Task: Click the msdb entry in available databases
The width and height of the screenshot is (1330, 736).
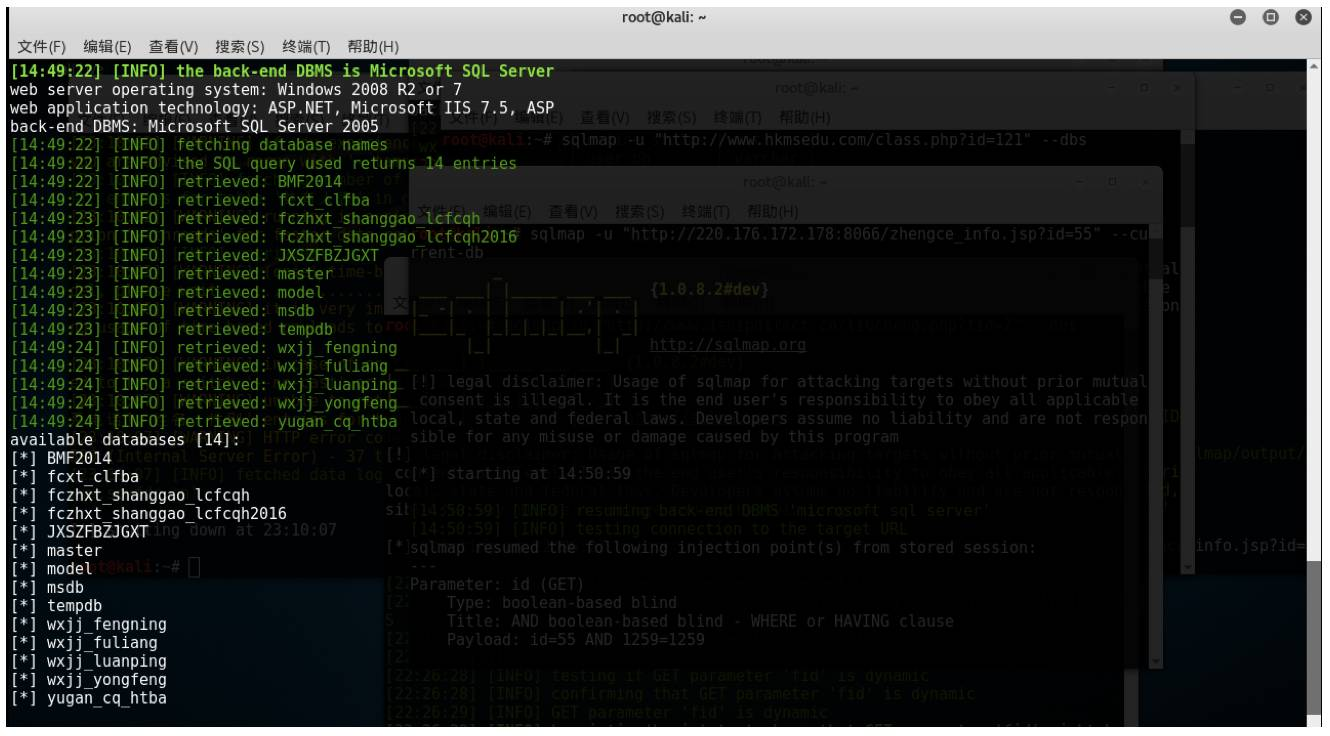Action: [65, 587]
